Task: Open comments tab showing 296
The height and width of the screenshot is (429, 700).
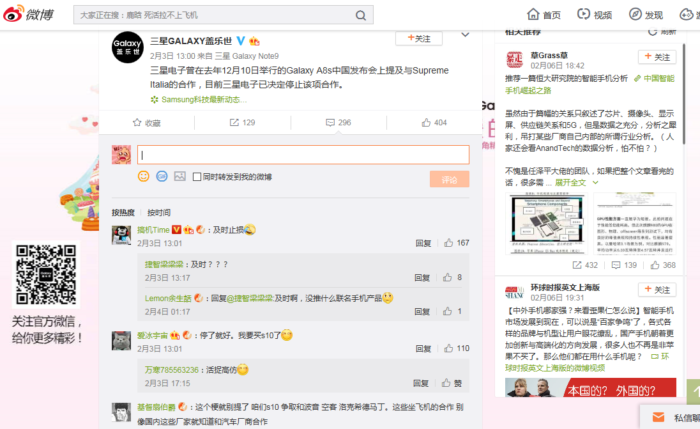Action: tap(338, 122)
